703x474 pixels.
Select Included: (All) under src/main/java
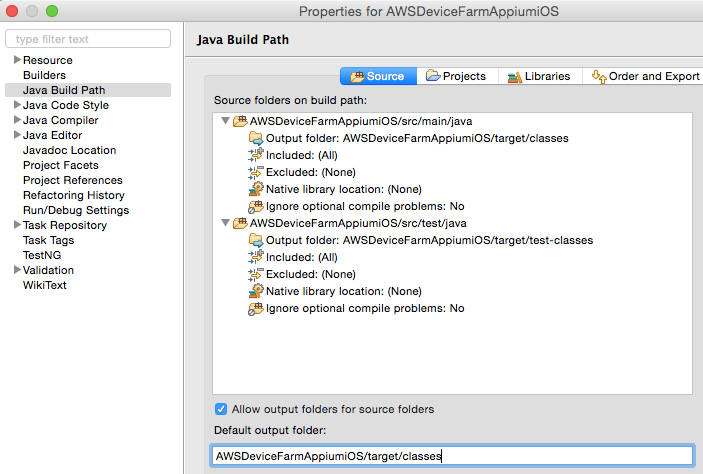(x=301, y=155)
